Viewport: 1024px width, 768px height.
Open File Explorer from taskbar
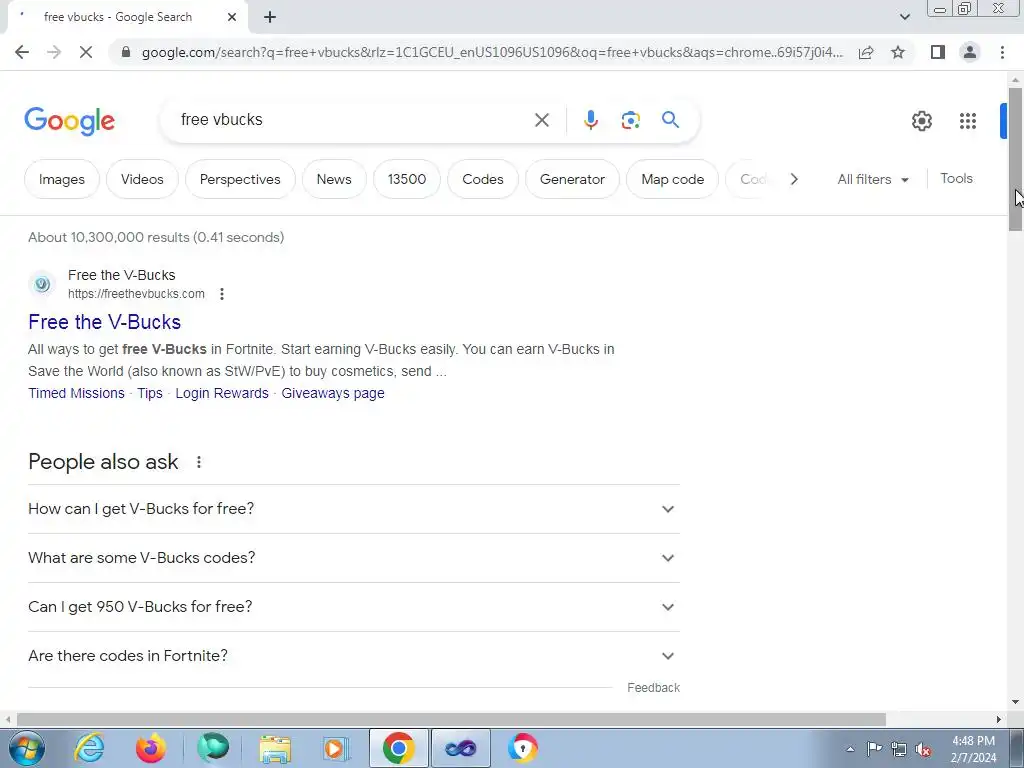pos(275,748)
